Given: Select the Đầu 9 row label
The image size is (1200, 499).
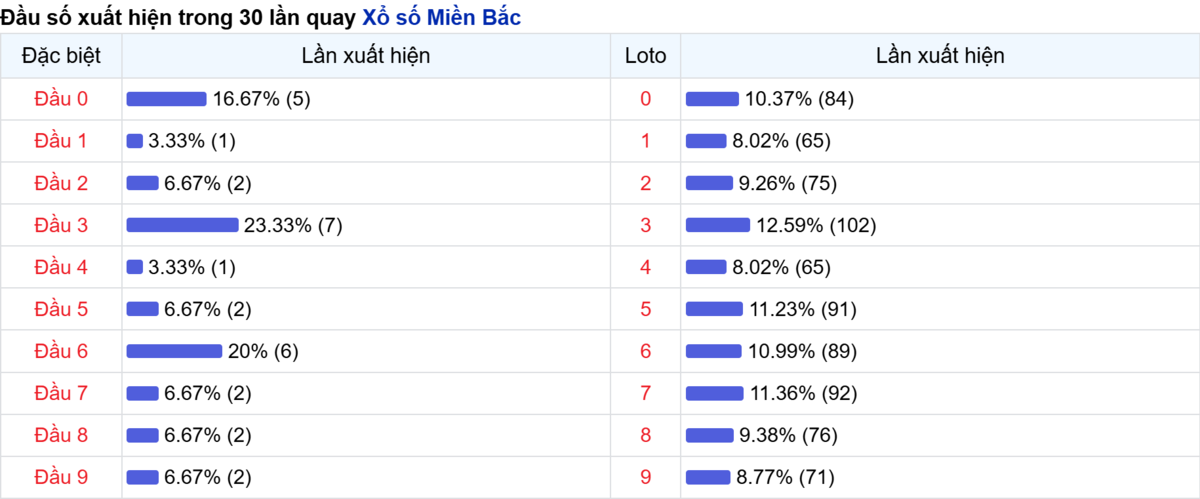Looking at the screenshot, I should (61, 477).
